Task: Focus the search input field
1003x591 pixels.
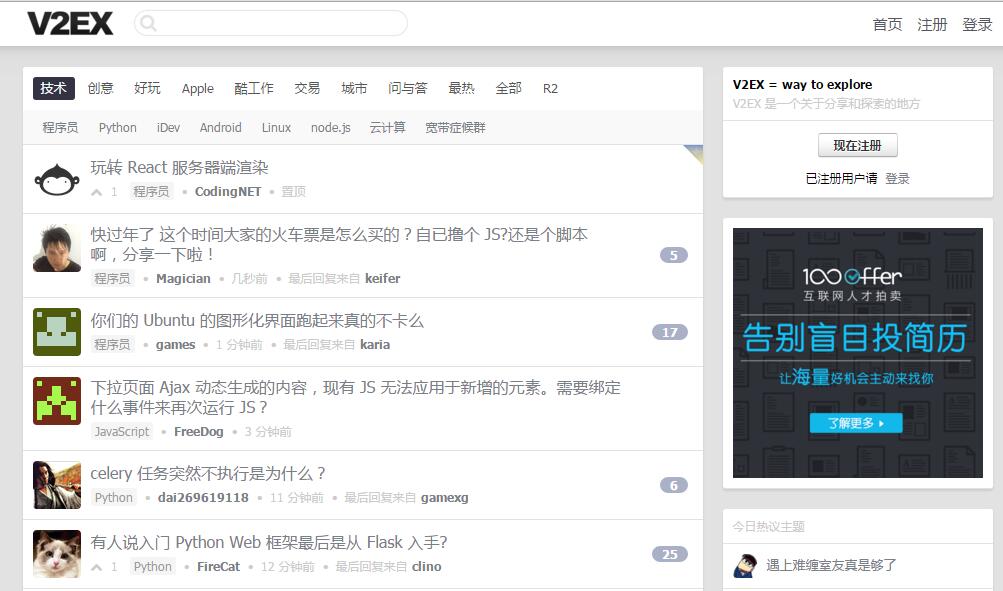Action: tap(280, 24)
